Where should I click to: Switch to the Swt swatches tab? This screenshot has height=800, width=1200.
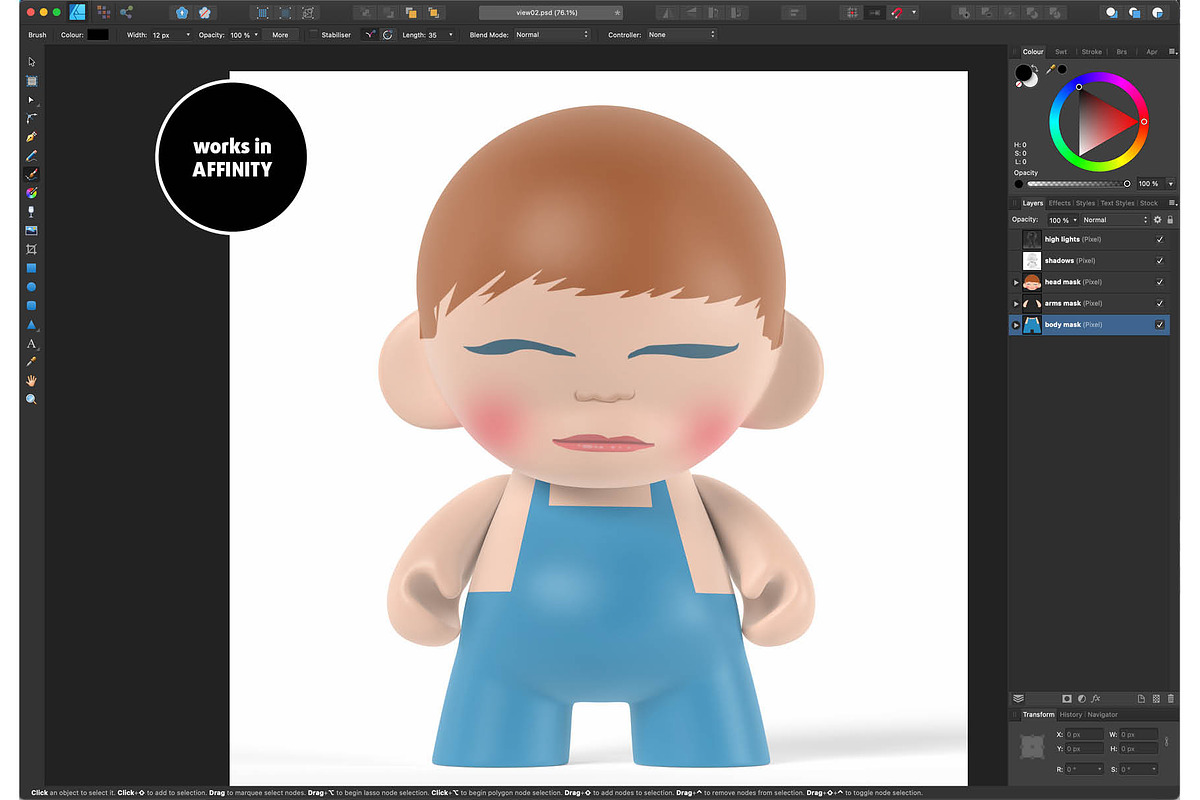pos(1061,51)
